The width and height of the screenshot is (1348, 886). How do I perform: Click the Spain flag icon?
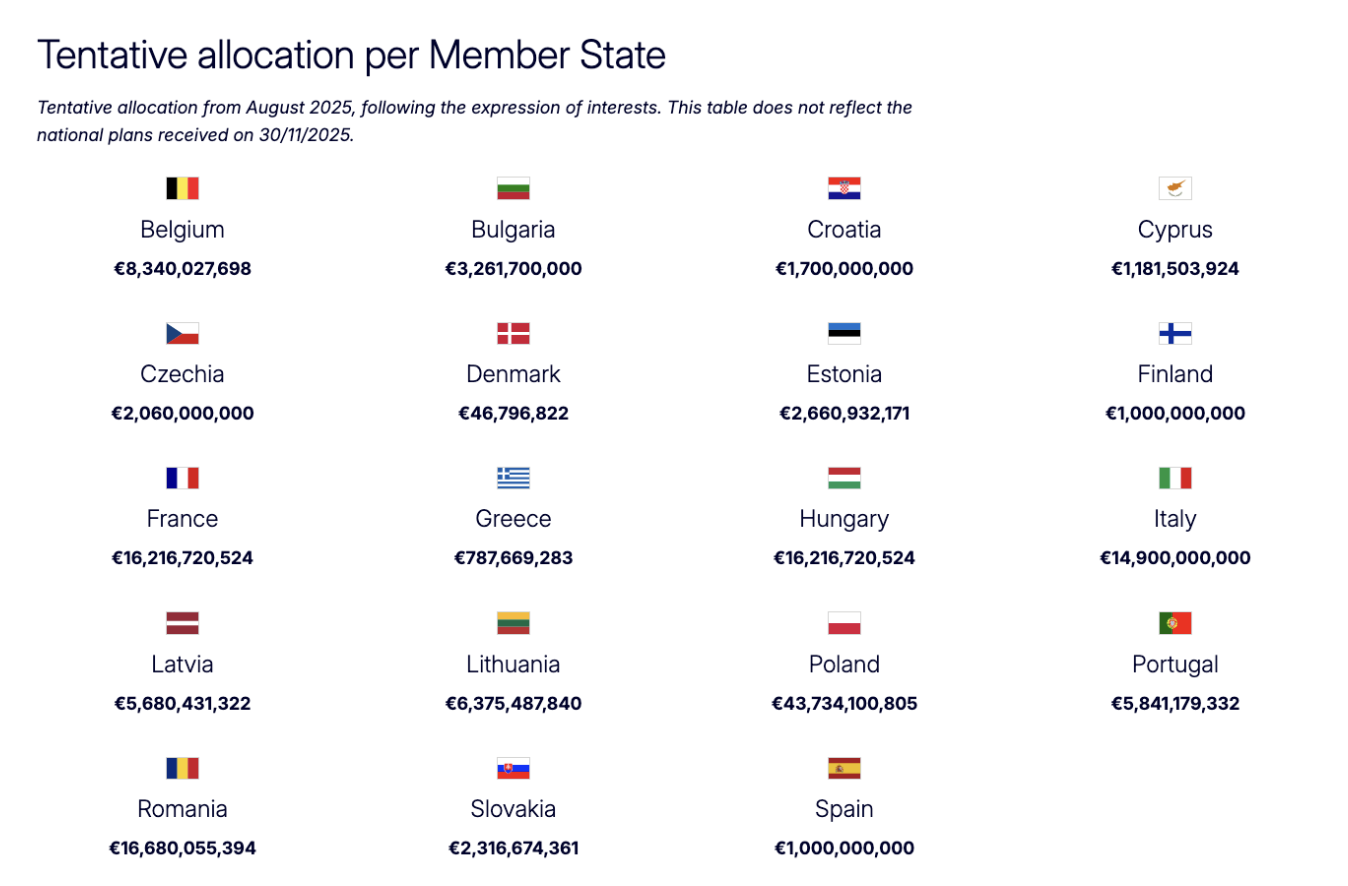tap(844, 768)
